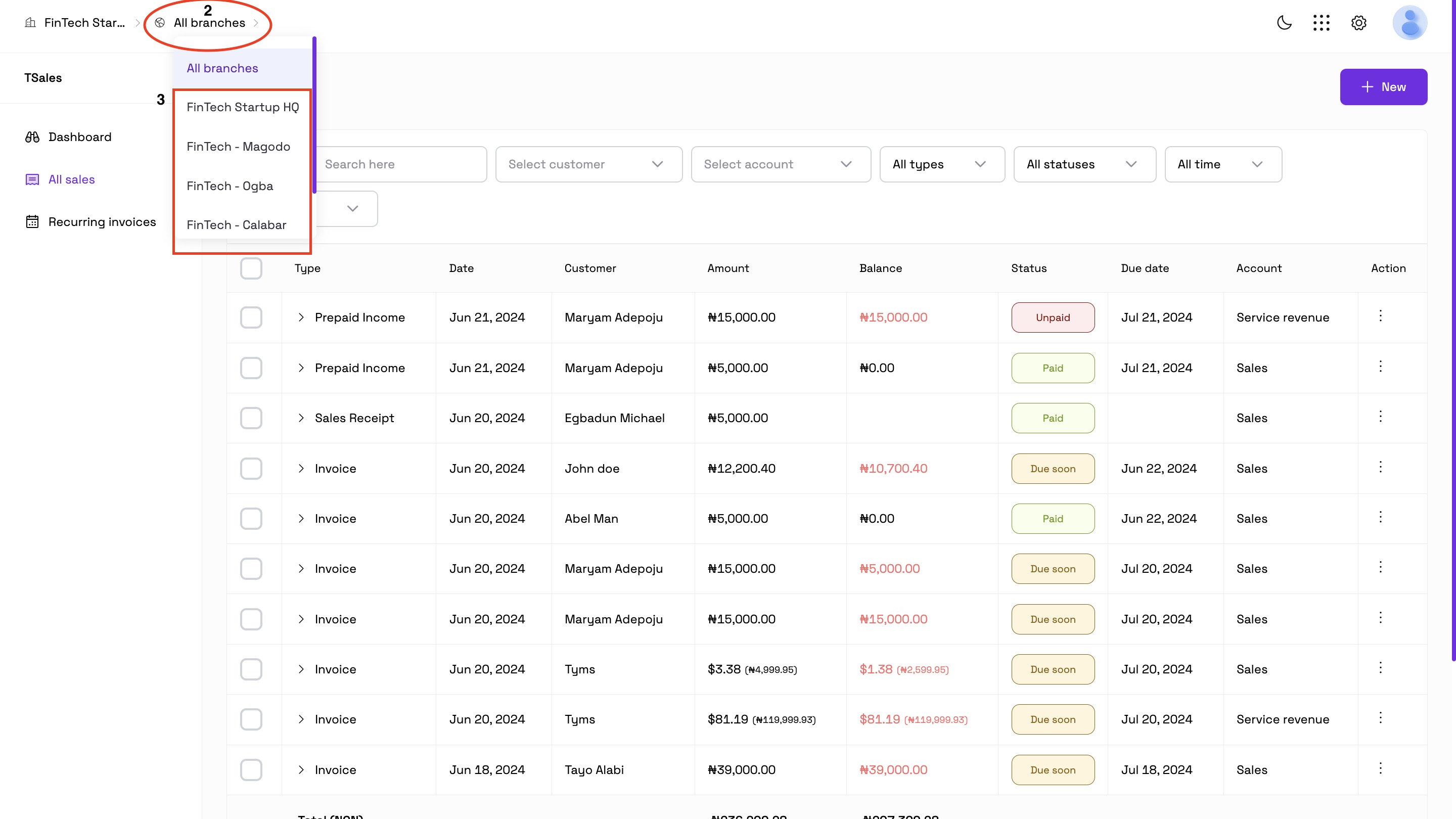The image size is (1456, 819).
Task: Toggle dark mode moon icon
Action: 1284,23
